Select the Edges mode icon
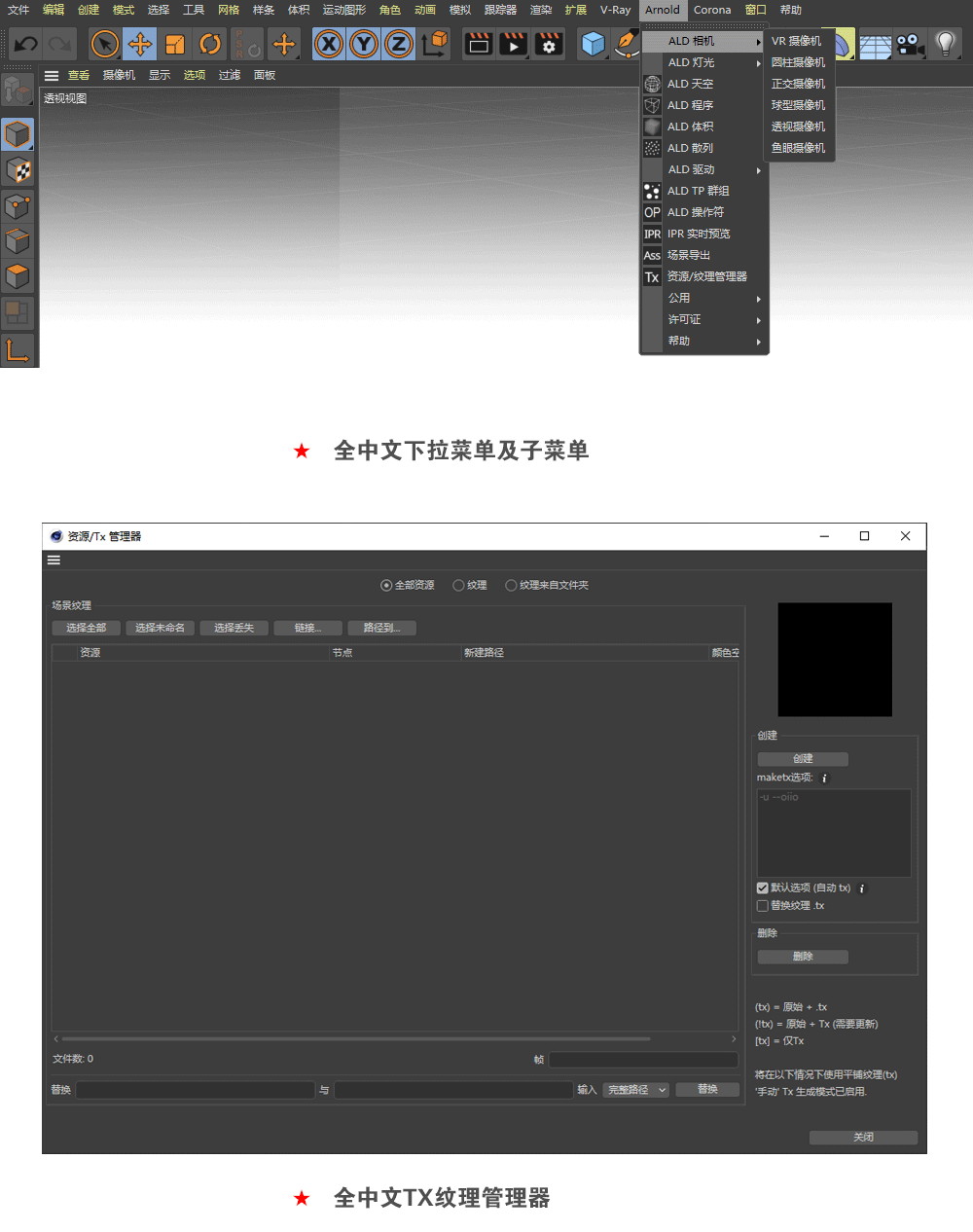 pyautogui.click(x=18, y=241)
